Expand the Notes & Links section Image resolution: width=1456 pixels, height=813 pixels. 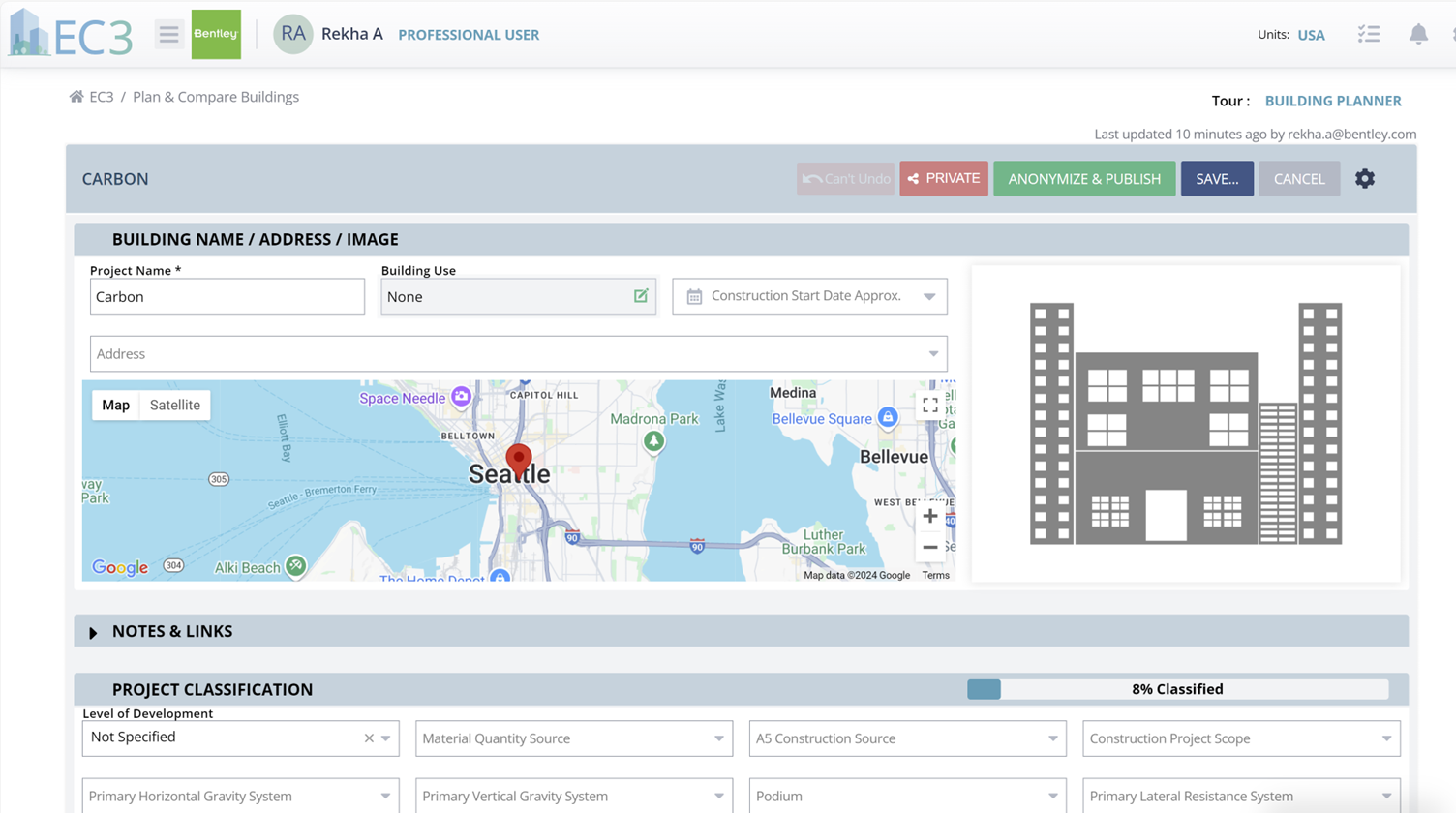coord(94,632)
